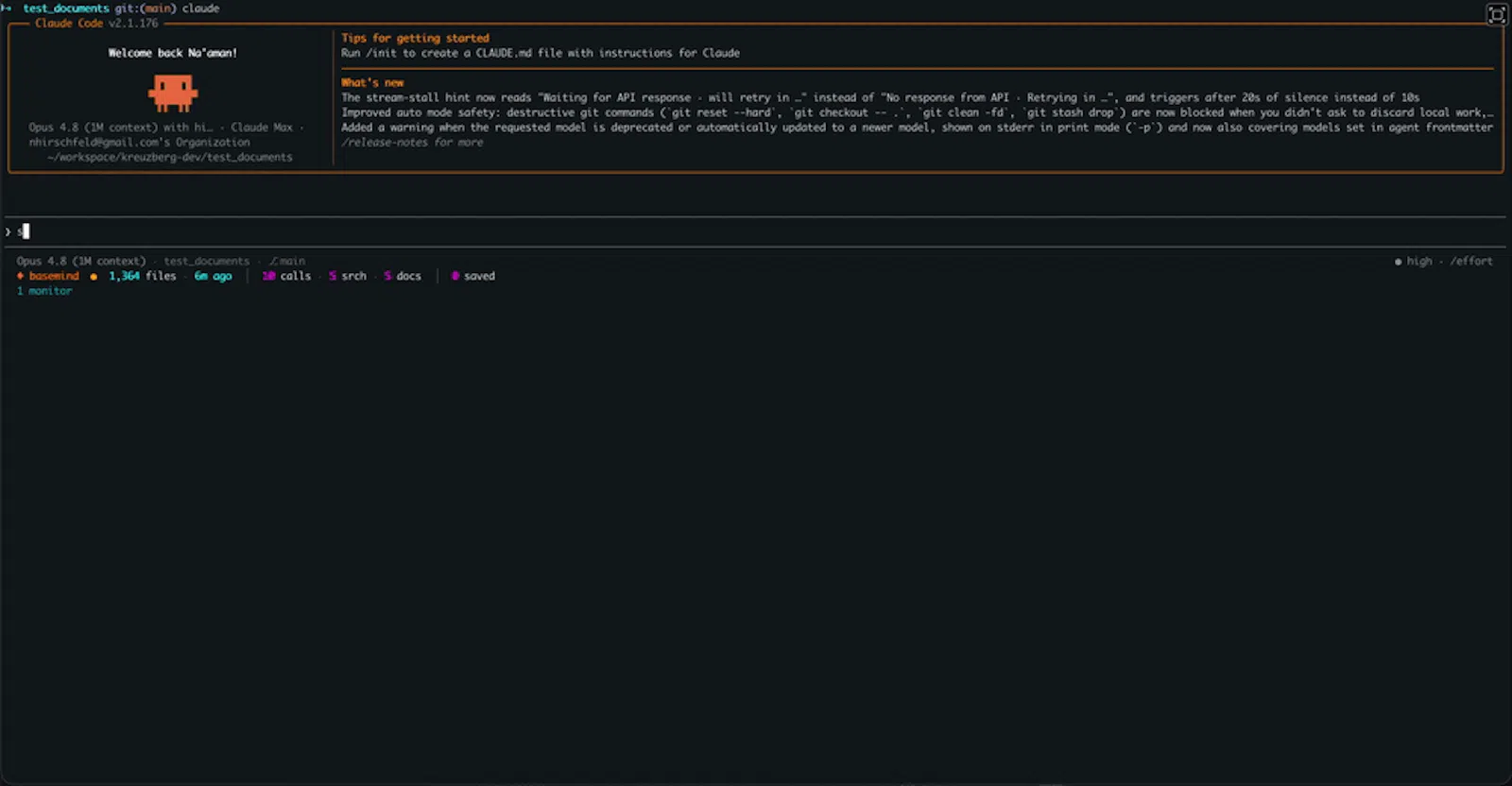Click the 'Improved auto mode safety' release note

[x=917, y=112]
